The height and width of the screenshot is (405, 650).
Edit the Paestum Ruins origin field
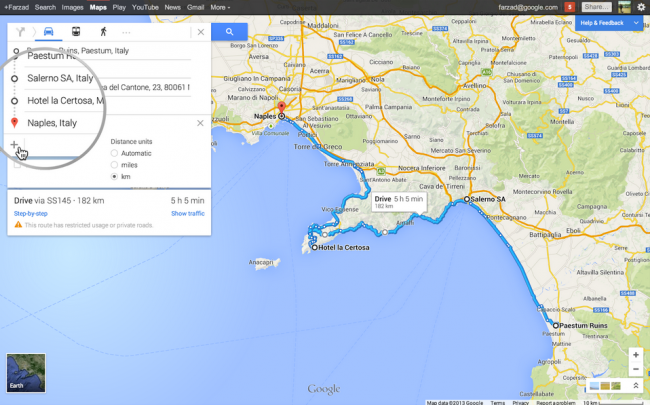pos(108,51)
